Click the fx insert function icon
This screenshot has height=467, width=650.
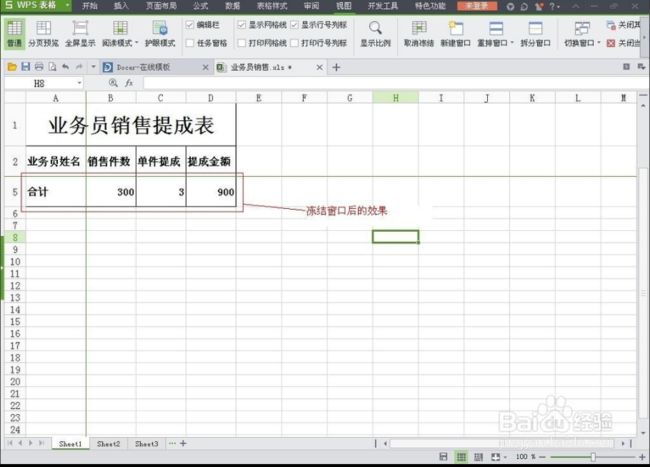129,83
